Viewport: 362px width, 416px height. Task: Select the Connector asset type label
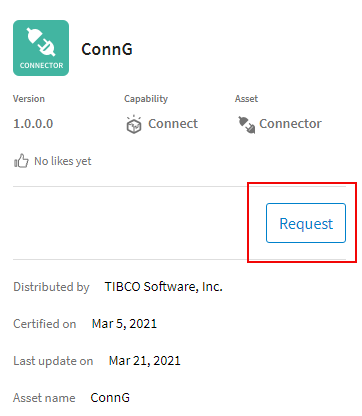[x=290, y=124]
